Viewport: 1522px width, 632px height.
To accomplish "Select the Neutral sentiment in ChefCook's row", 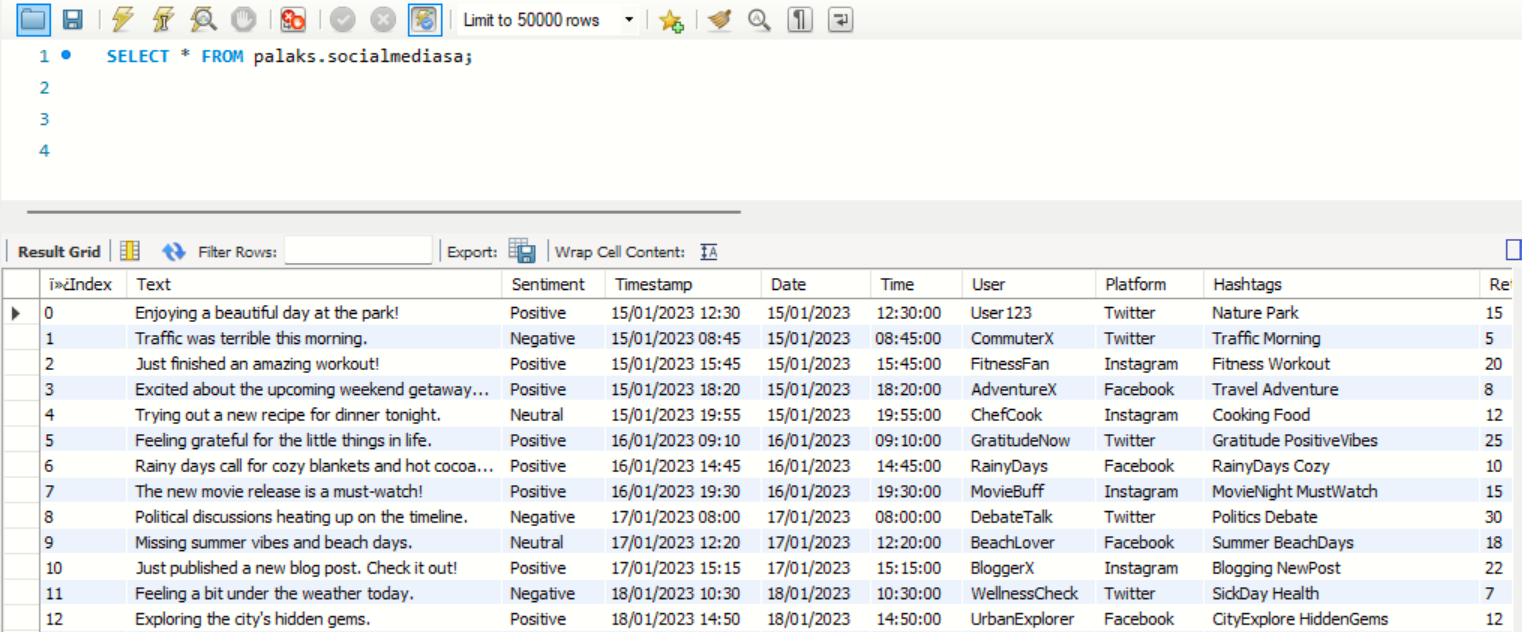I will [x=554, y=415].
